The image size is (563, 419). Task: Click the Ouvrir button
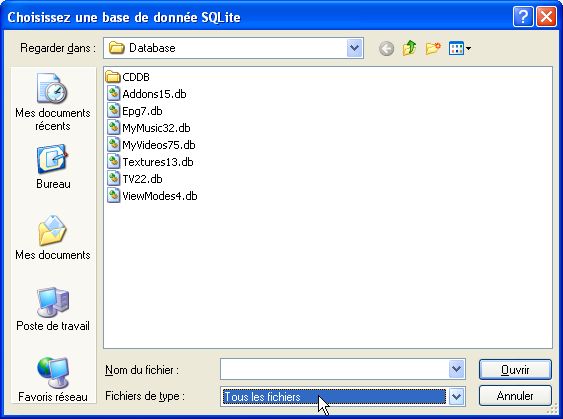pos(515,369)
